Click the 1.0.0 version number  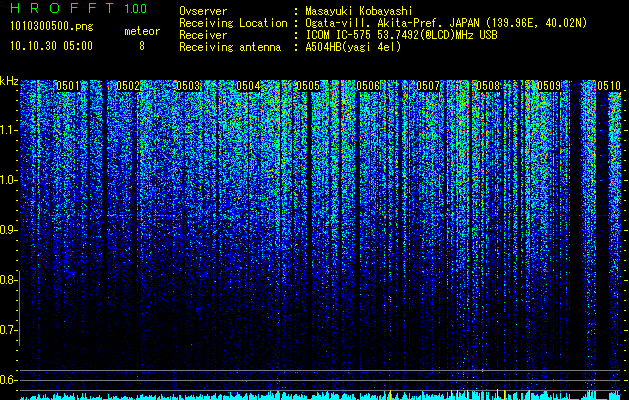tap(136, 8)
